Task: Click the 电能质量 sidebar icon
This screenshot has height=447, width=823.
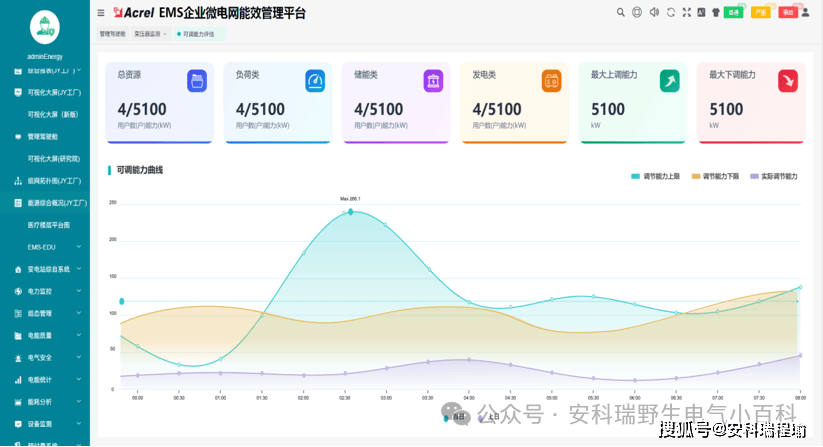Action: pyautogui.click(x=18, y=336)
